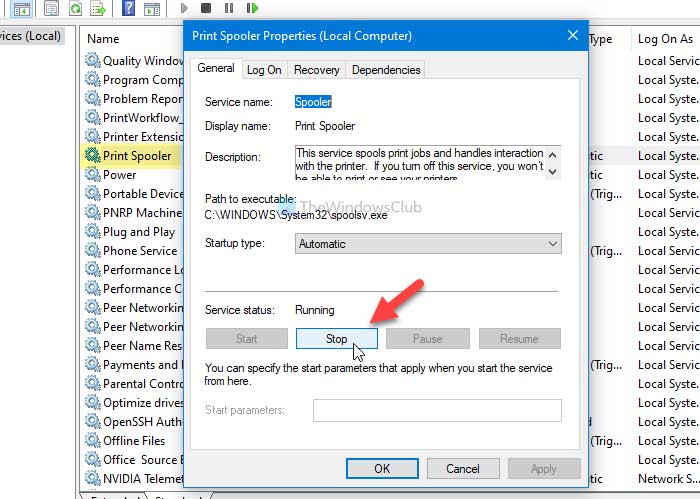The image size is (700, 499).
Task: Click Show/Hide Action Pane toolbar icon
Action: 152,8
